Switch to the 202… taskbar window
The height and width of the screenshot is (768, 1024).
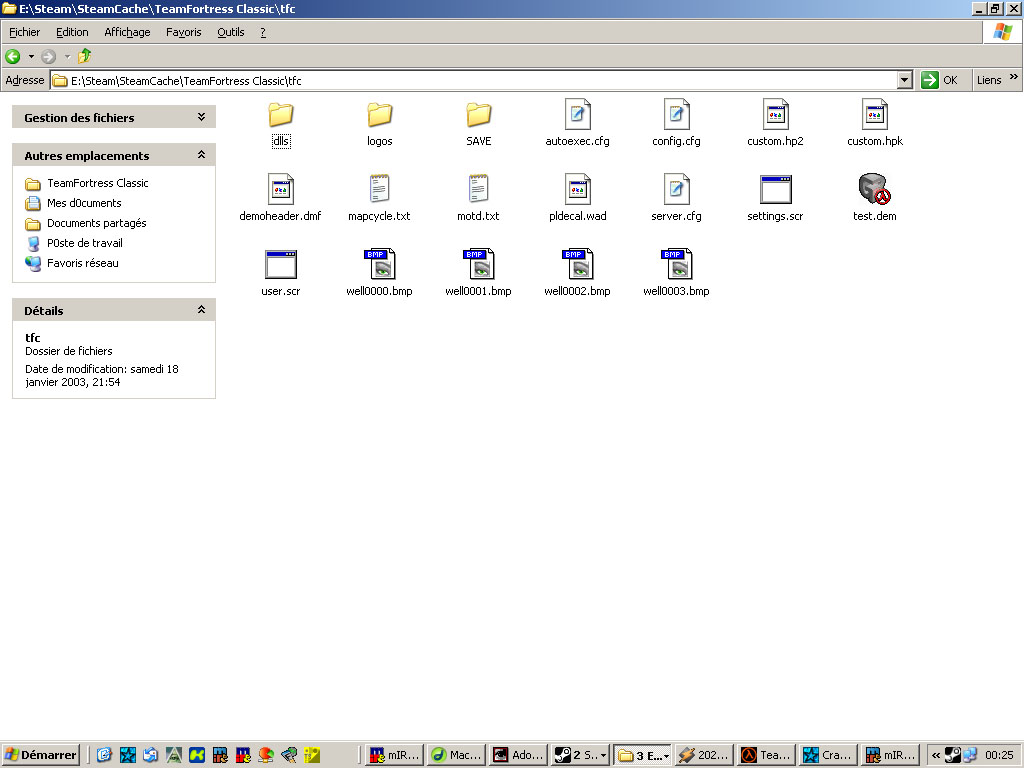coord(705,755)
